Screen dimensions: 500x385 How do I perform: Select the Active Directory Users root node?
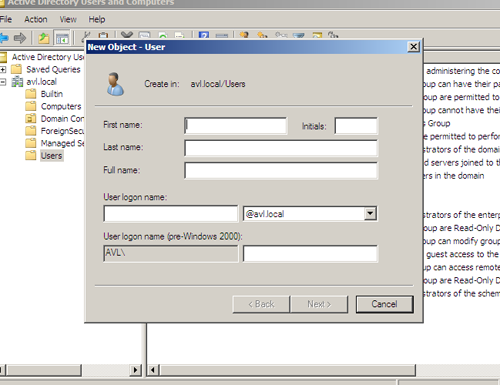coord(48,57)
